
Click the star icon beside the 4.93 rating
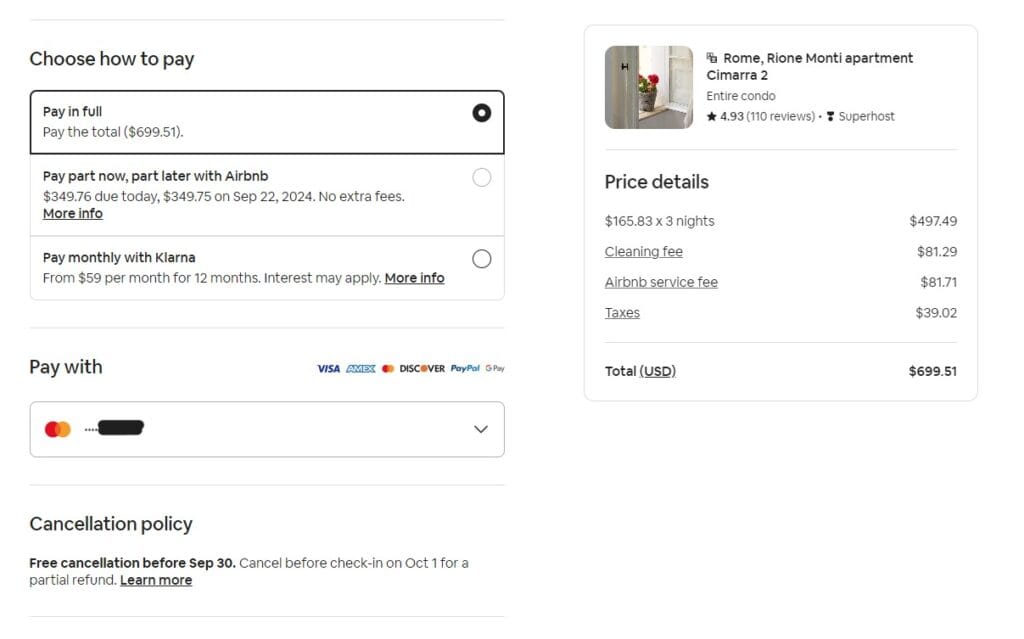712,115
